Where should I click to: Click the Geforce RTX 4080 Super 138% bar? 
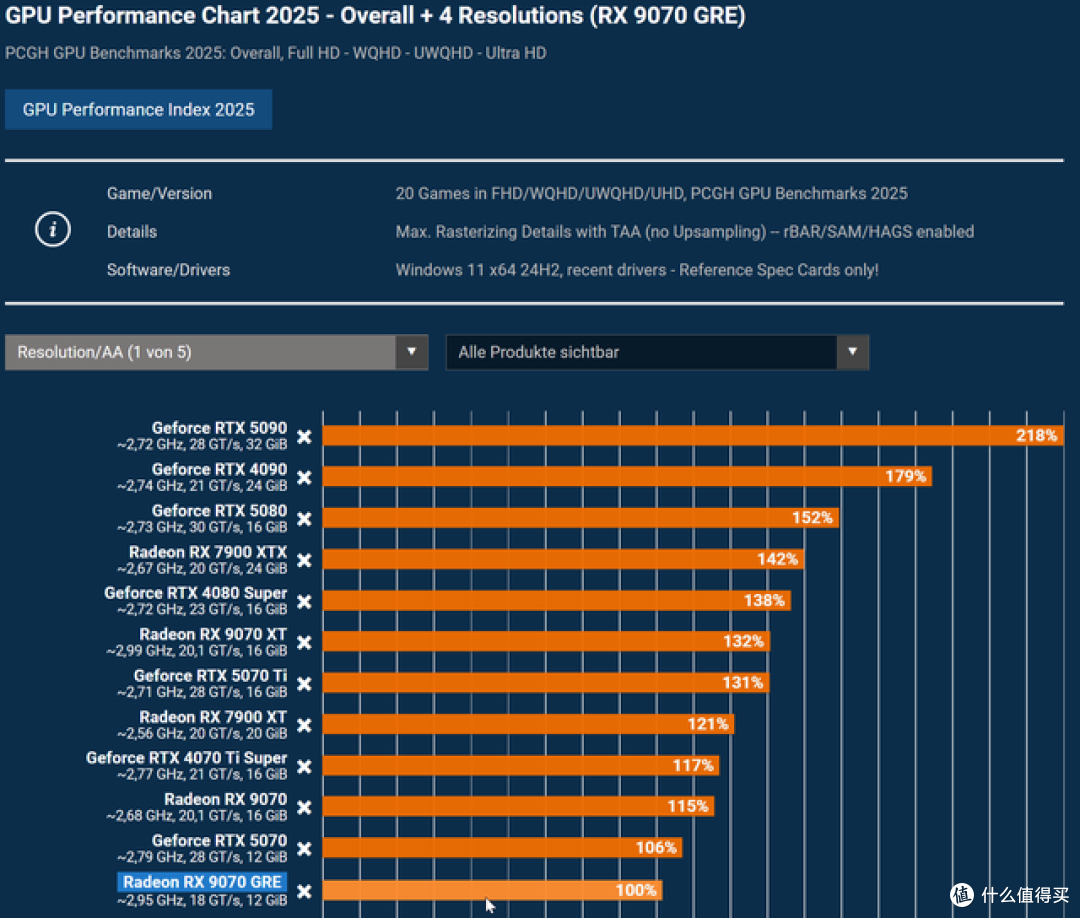[557, 600]
